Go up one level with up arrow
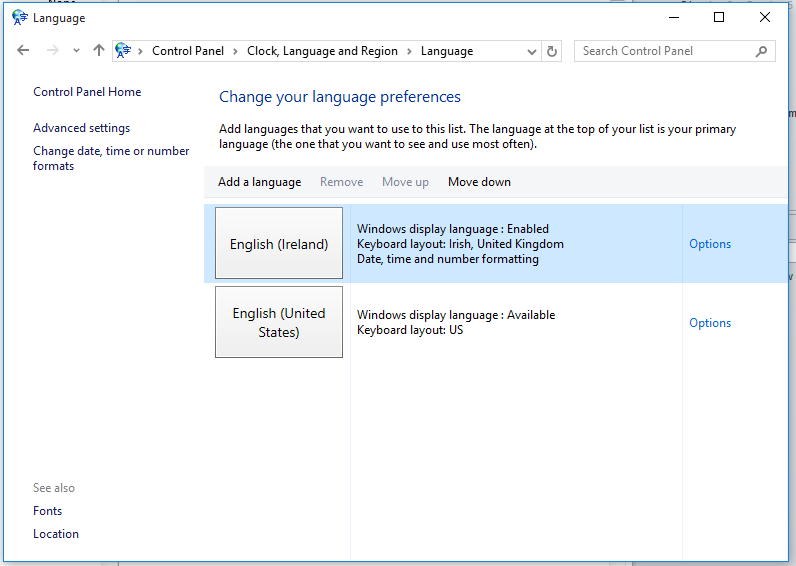Viewport: 796px width, 566px height. point(98,50)
